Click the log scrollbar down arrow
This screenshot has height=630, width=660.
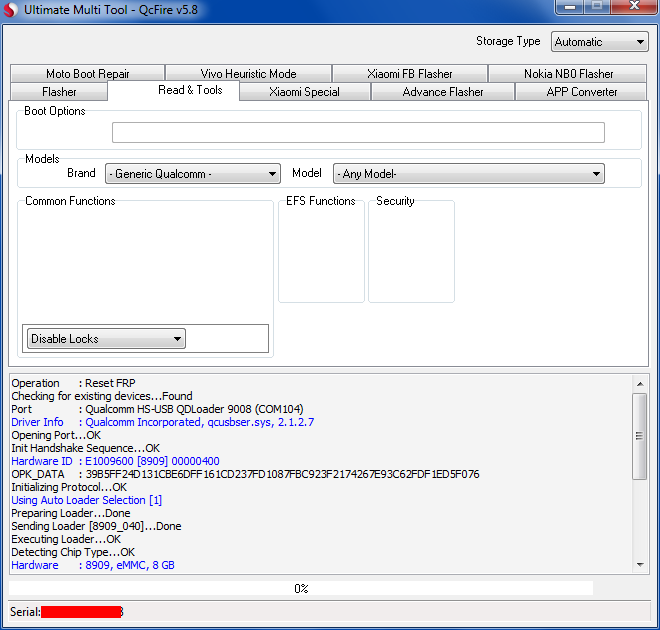coord(640,565)
